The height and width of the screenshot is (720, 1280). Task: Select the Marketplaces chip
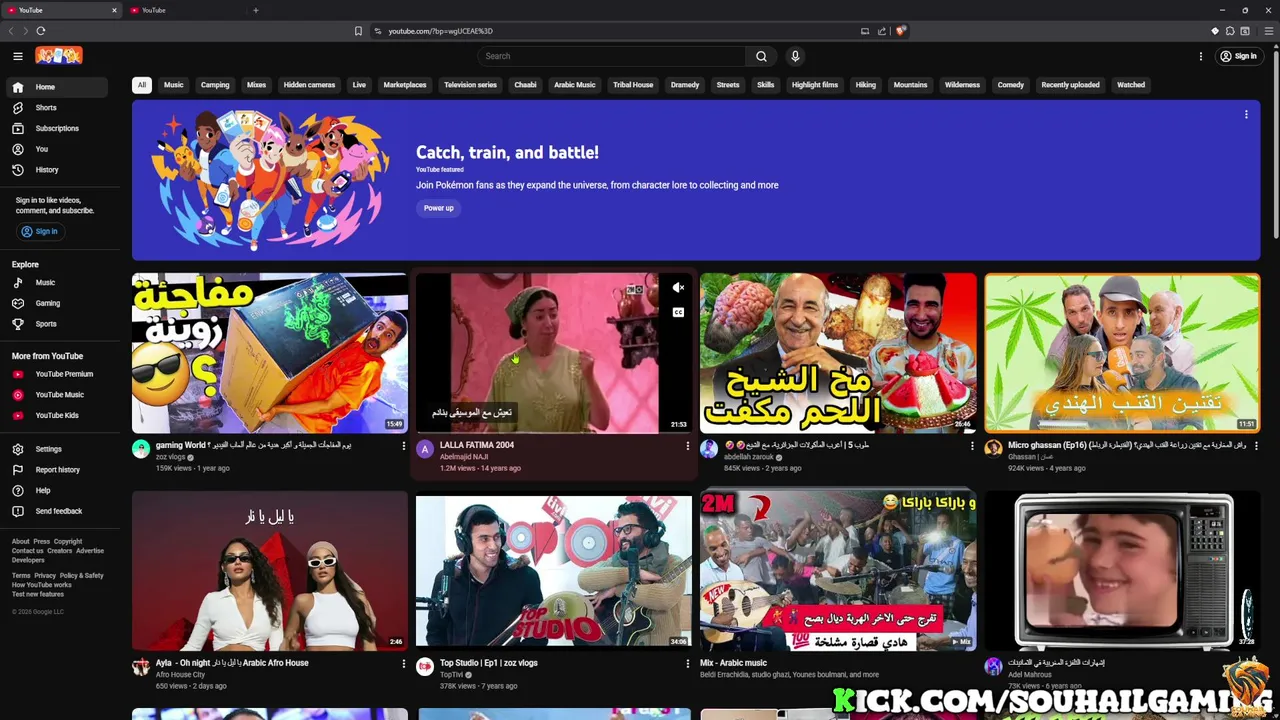(x=405, y=85)
